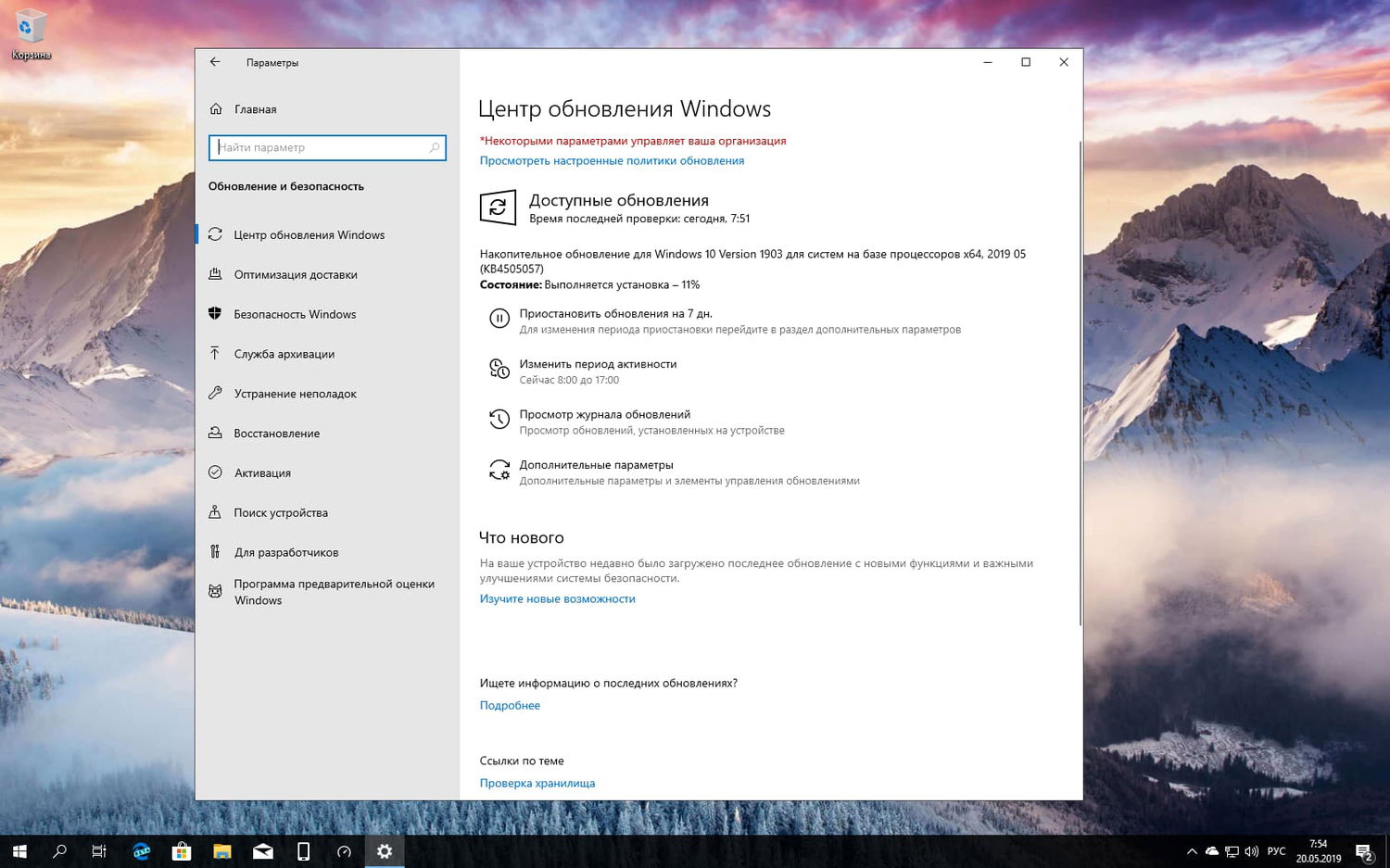Viewport: 1390px width, 868px height.
Task: Click the Изучите новые возможности link
Action: tap(557, 598)
